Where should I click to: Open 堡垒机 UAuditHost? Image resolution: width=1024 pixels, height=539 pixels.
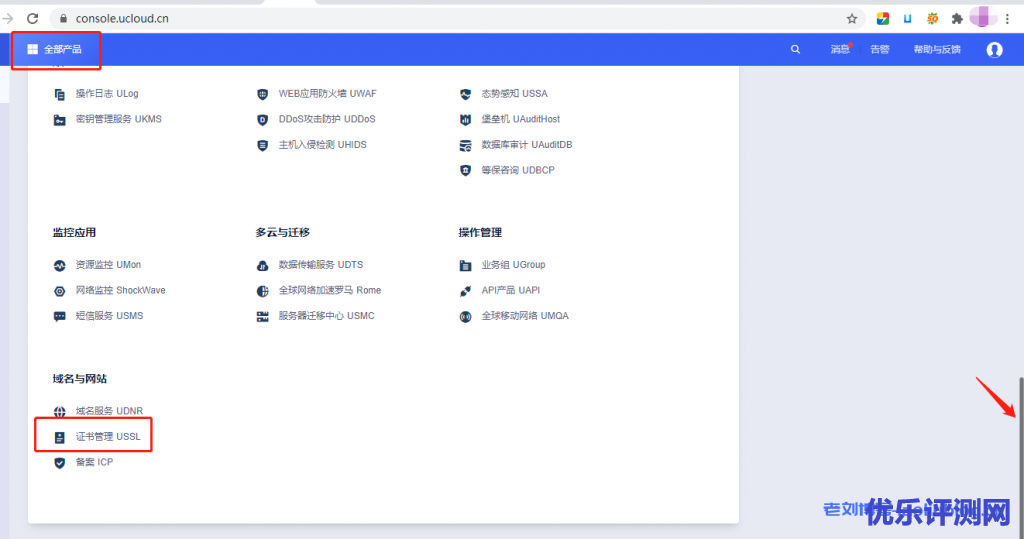(x=520, y=119)
